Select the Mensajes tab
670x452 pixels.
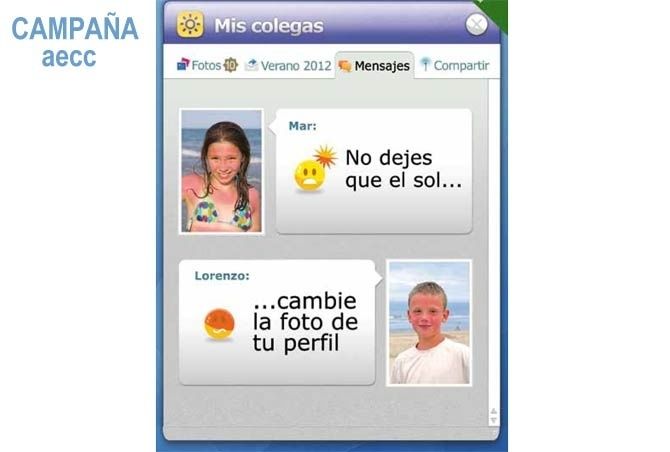(x=374, y=66)
